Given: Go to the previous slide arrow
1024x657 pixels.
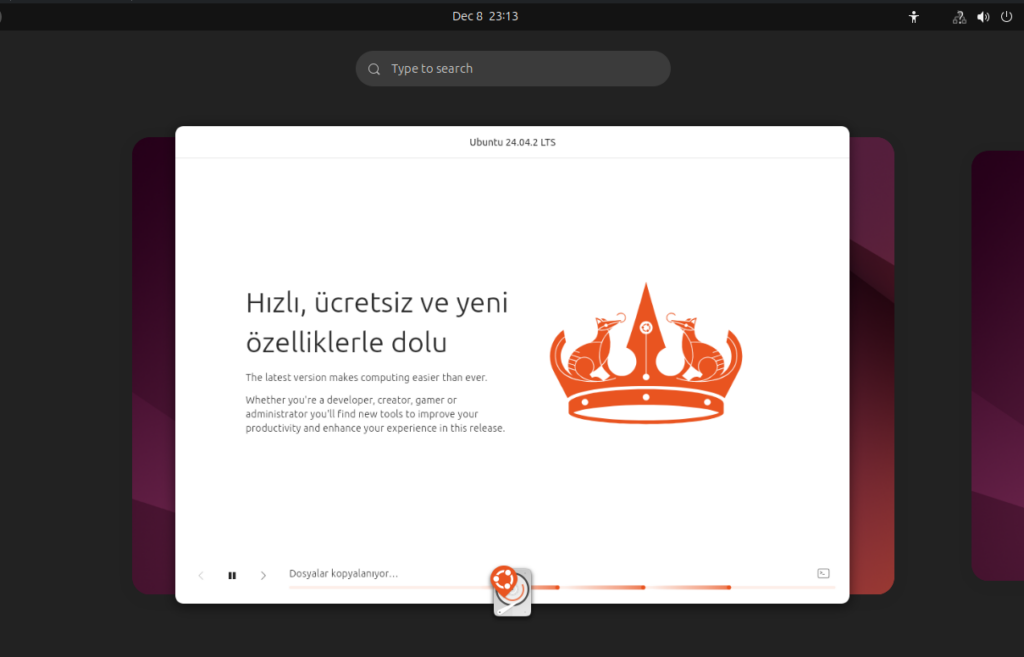Looking at the screenshot, I should pyautogui.click(x=201, y=575).
